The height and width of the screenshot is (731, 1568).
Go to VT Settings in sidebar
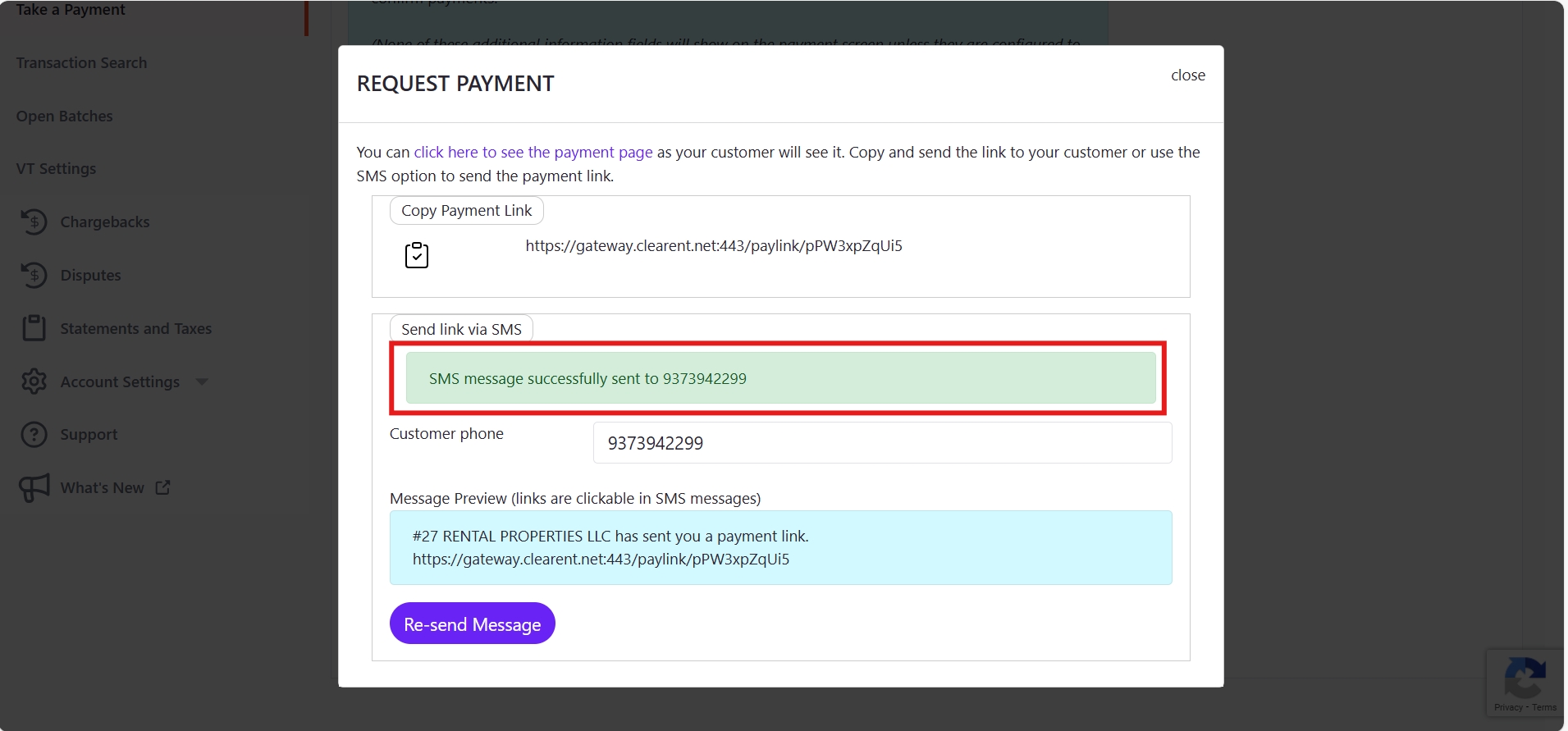[56, 169]
